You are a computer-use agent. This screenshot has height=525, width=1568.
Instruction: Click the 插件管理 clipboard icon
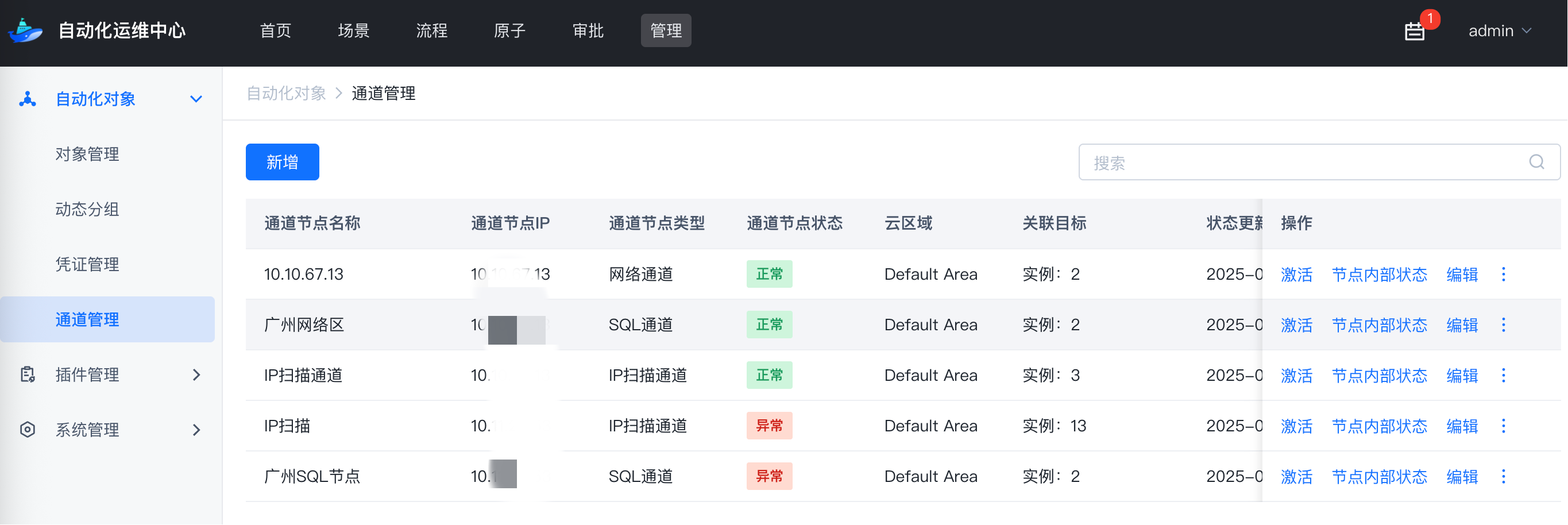pyautogui.click(x=28, y=375)
